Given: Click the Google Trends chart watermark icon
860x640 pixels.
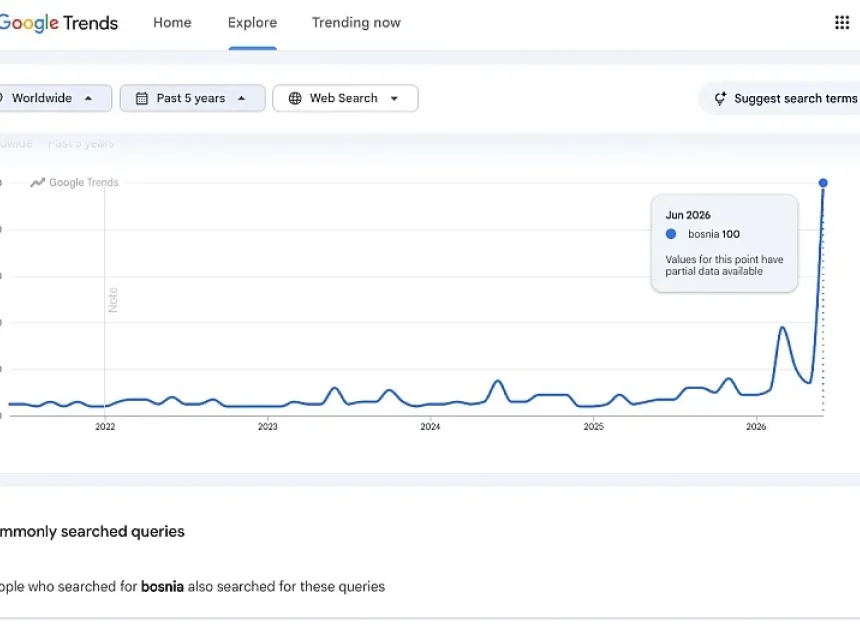Looking at the screenshot, I should tap(37, 183).
